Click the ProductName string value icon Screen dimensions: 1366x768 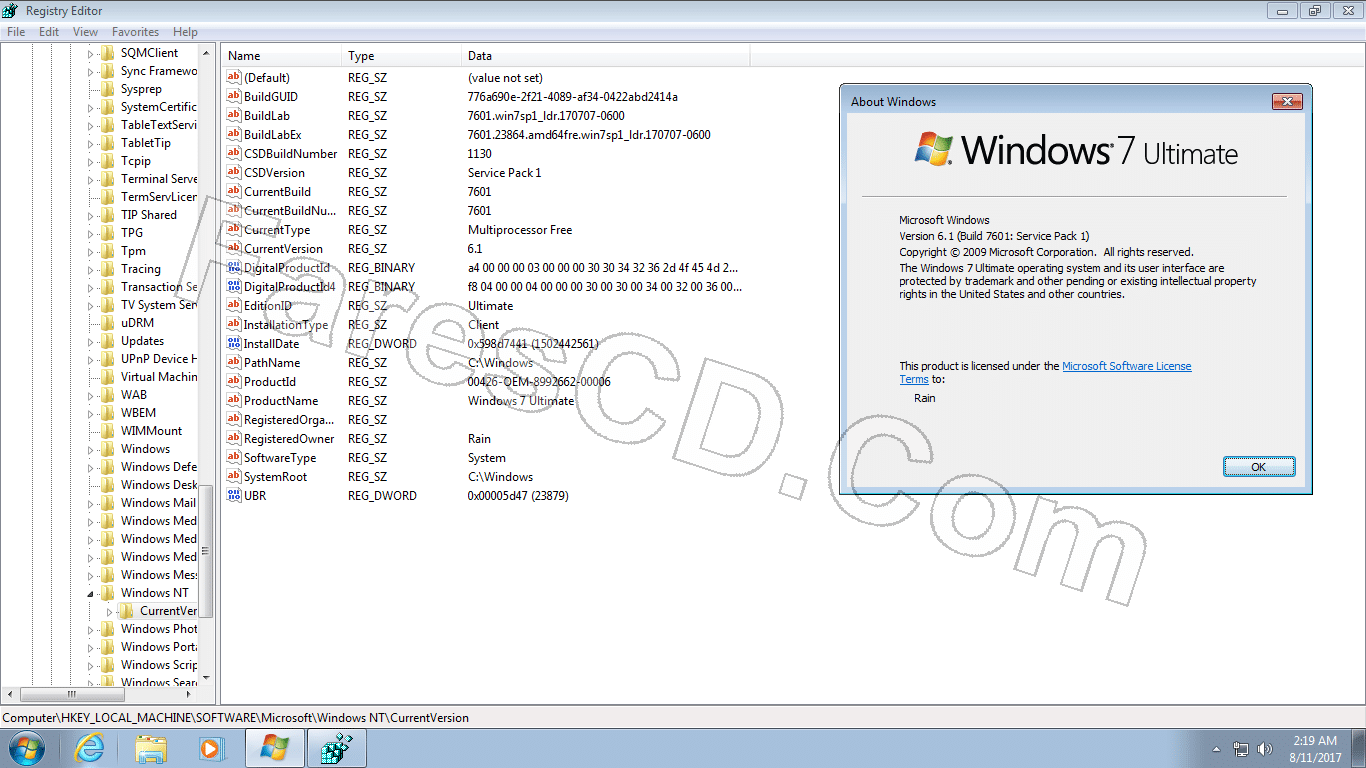point(234,401)
